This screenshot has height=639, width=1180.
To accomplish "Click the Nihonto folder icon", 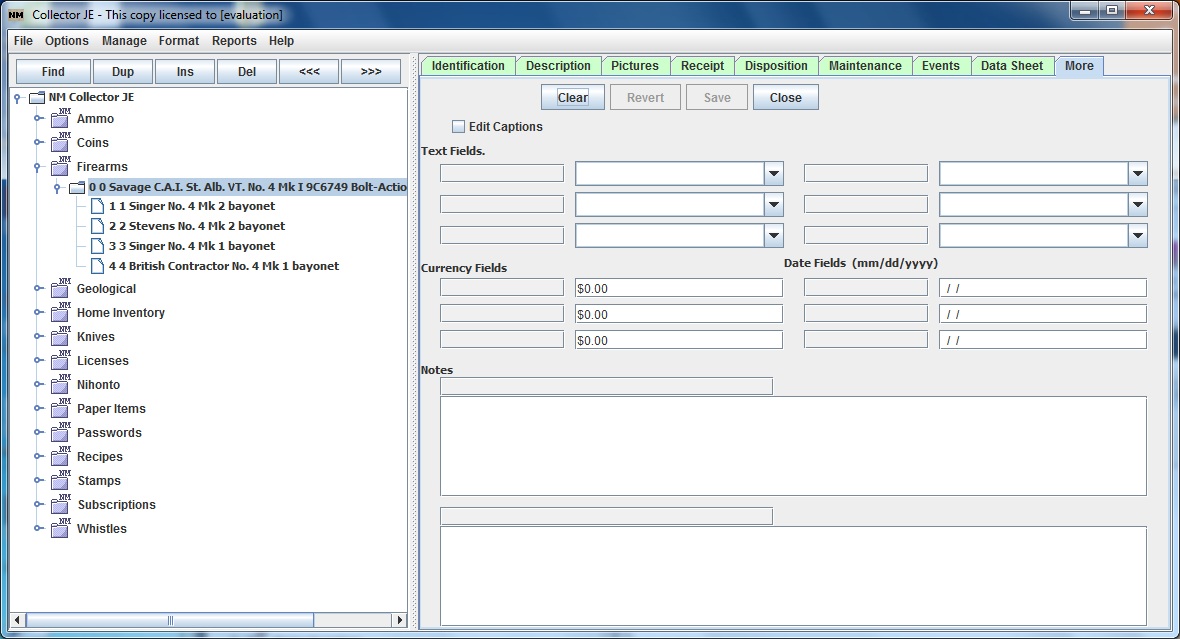I will 60,385.
